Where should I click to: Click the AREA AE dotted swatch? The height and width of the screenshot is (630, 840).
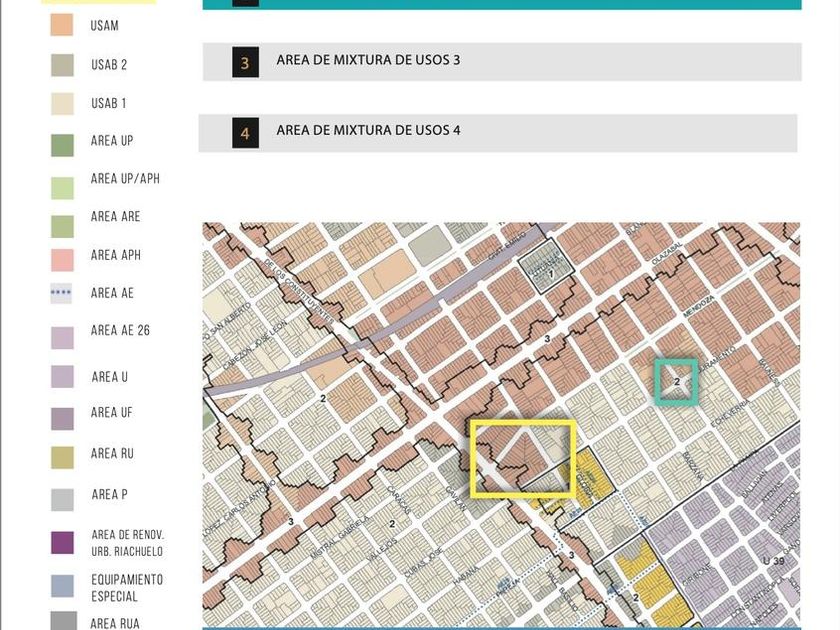click(x=61, y=293)
